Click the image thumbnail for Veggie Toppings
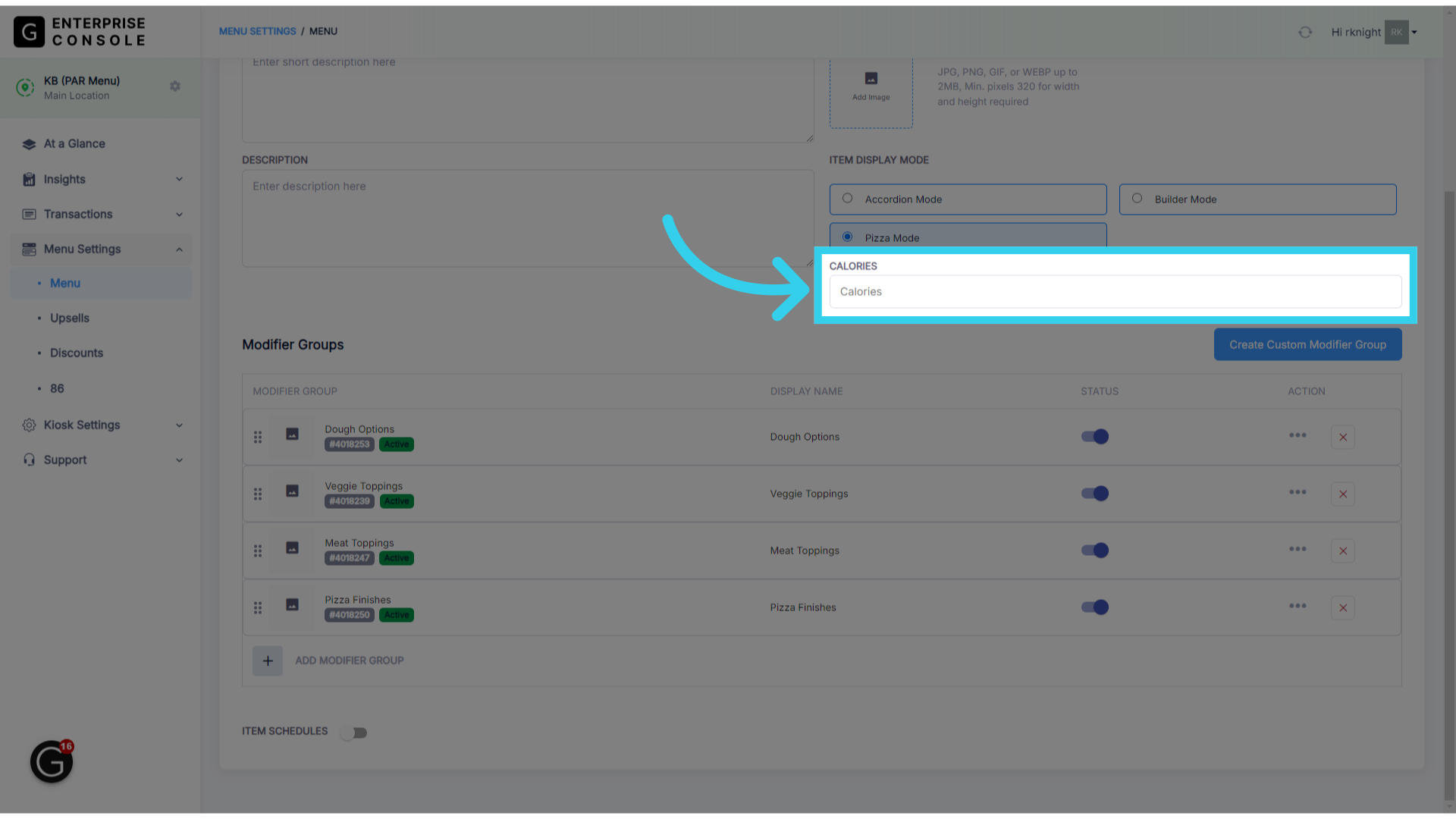 click(292, 491)
